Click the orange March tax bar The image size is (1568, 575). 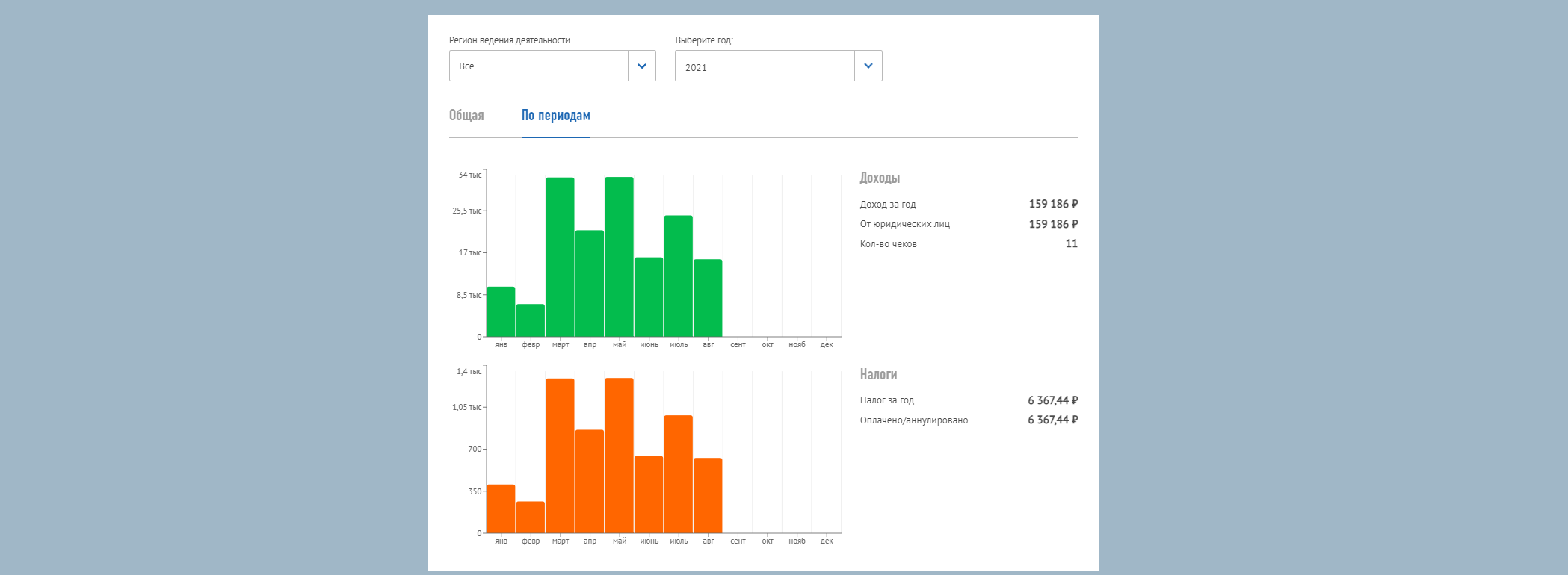pyautogui.click(x=560, y=456)
